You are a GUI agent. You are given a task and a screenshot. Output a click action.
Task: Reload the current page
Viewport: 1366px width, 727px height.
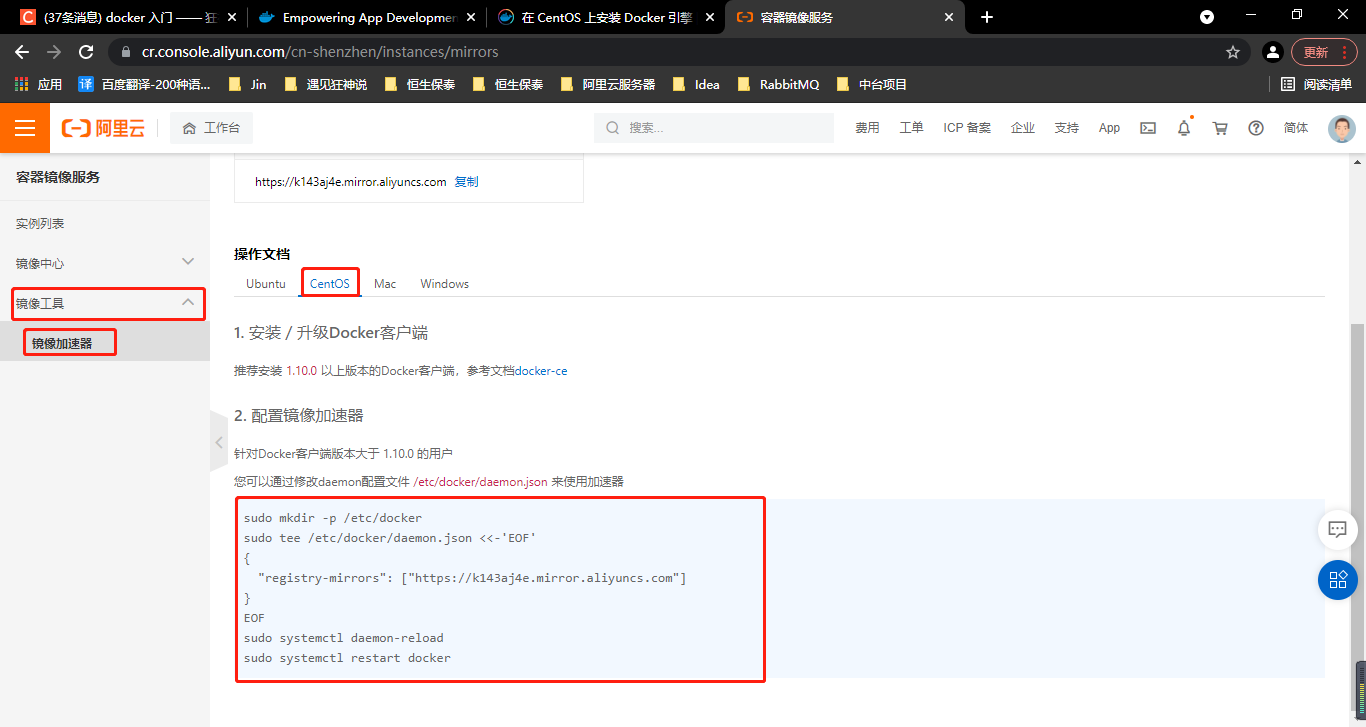click(86, 52)
